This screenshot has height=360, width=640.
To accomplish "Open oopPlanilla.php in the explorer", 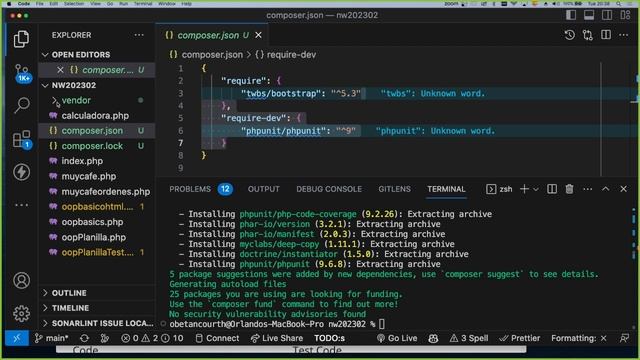I will 93,237.
